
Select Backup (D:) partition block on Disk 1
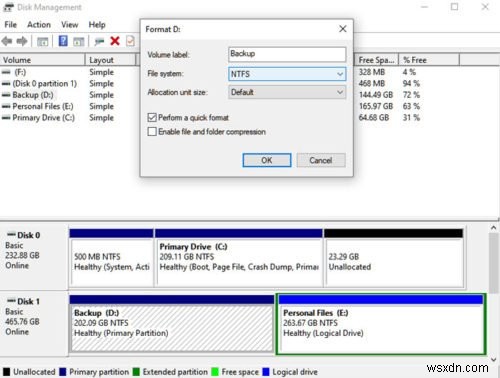coord(171,323)
